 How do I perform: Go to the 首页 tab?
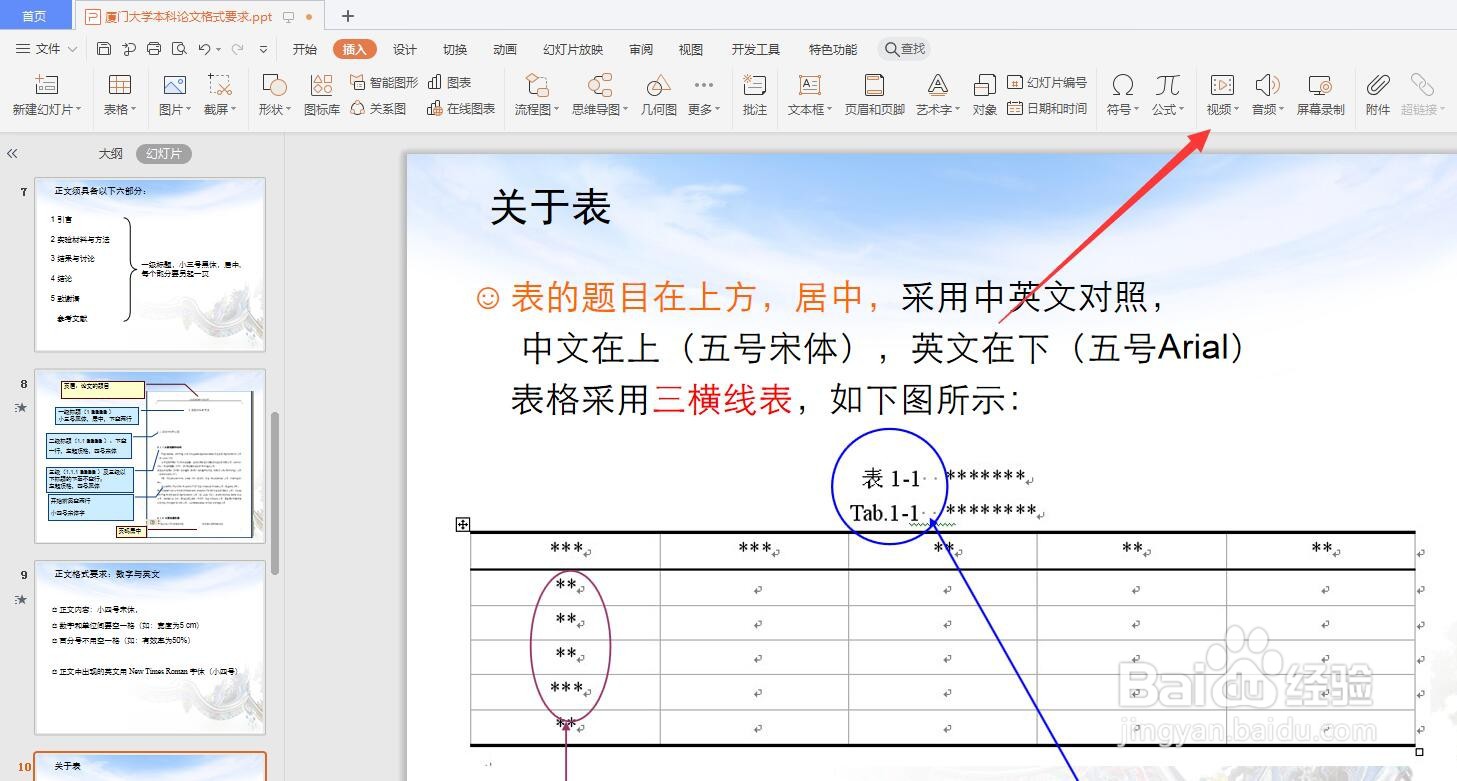point(34,16)
